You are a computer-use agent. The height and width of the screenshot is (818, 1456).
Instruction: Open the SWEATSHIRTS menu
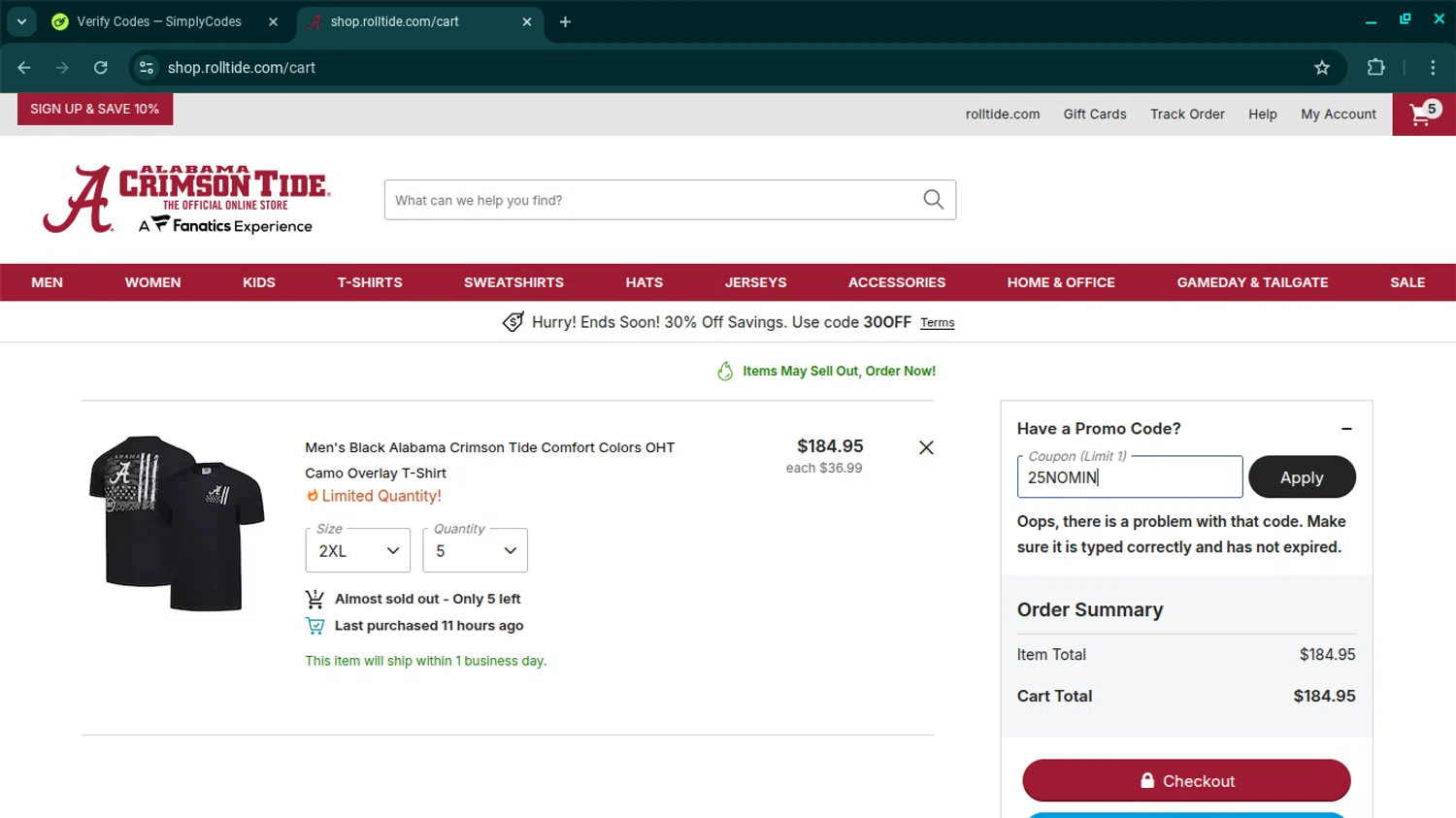pos(513,282)
